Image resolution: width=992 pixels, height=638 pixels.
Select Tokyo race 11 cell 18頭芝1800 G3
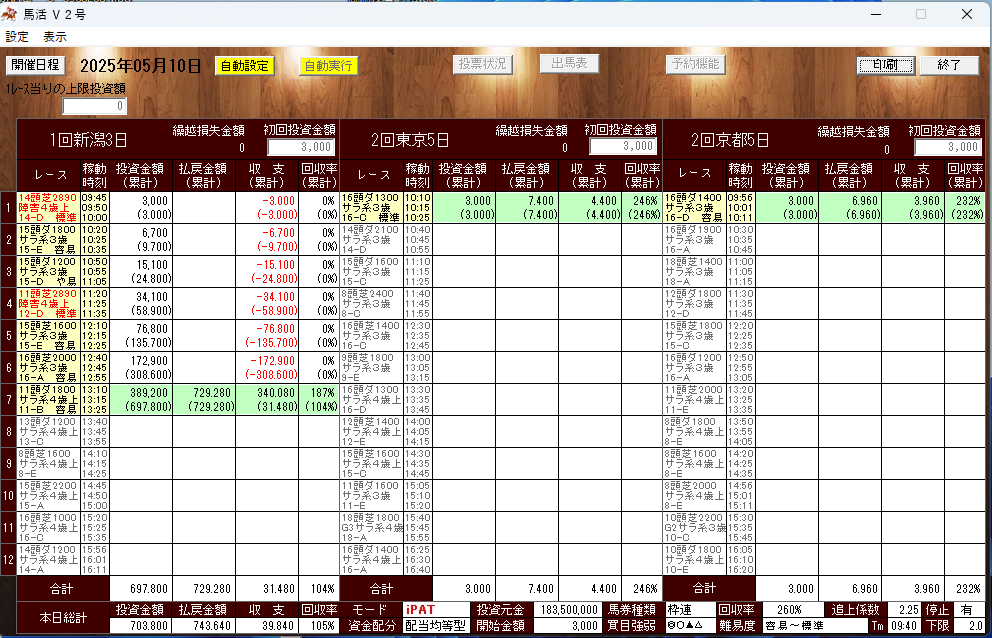coord(371,527)
